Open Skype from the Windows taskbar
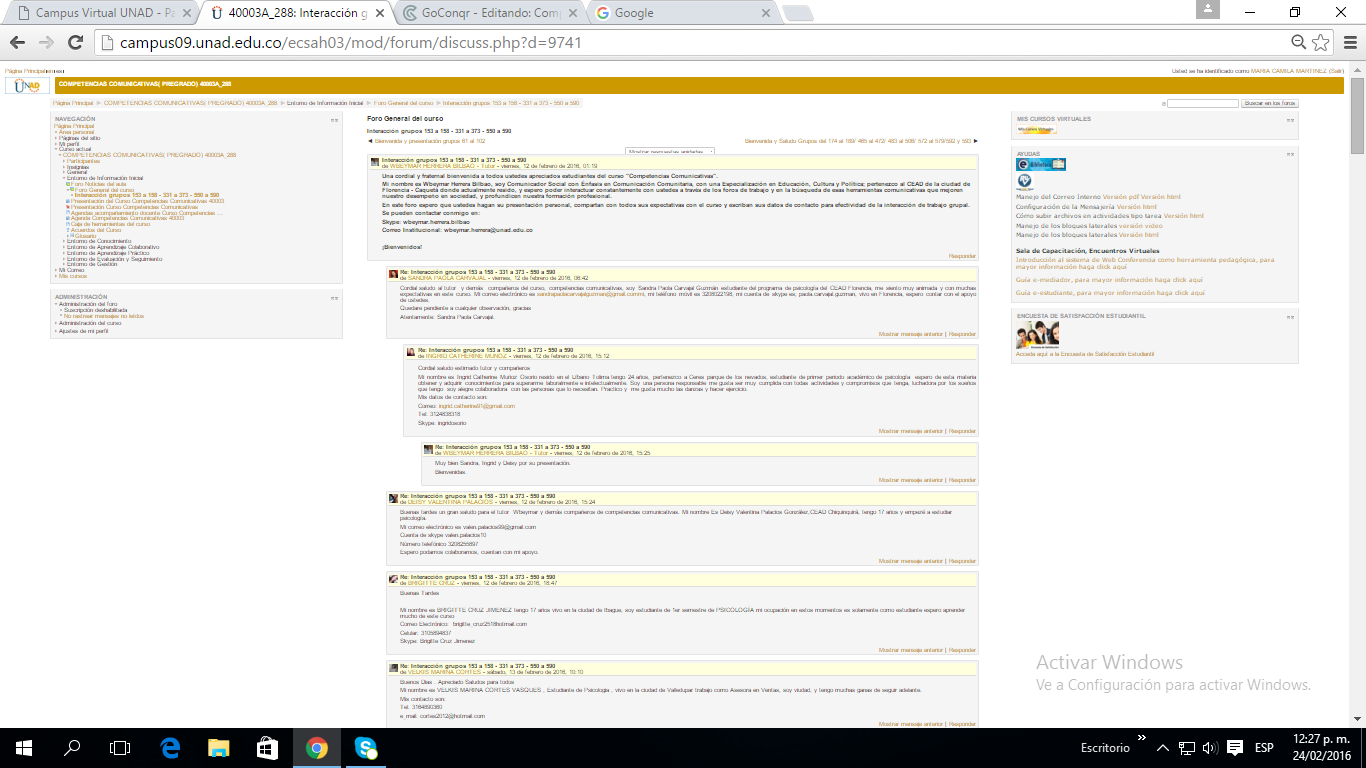 pyautogui.click(x=365, y=747)
